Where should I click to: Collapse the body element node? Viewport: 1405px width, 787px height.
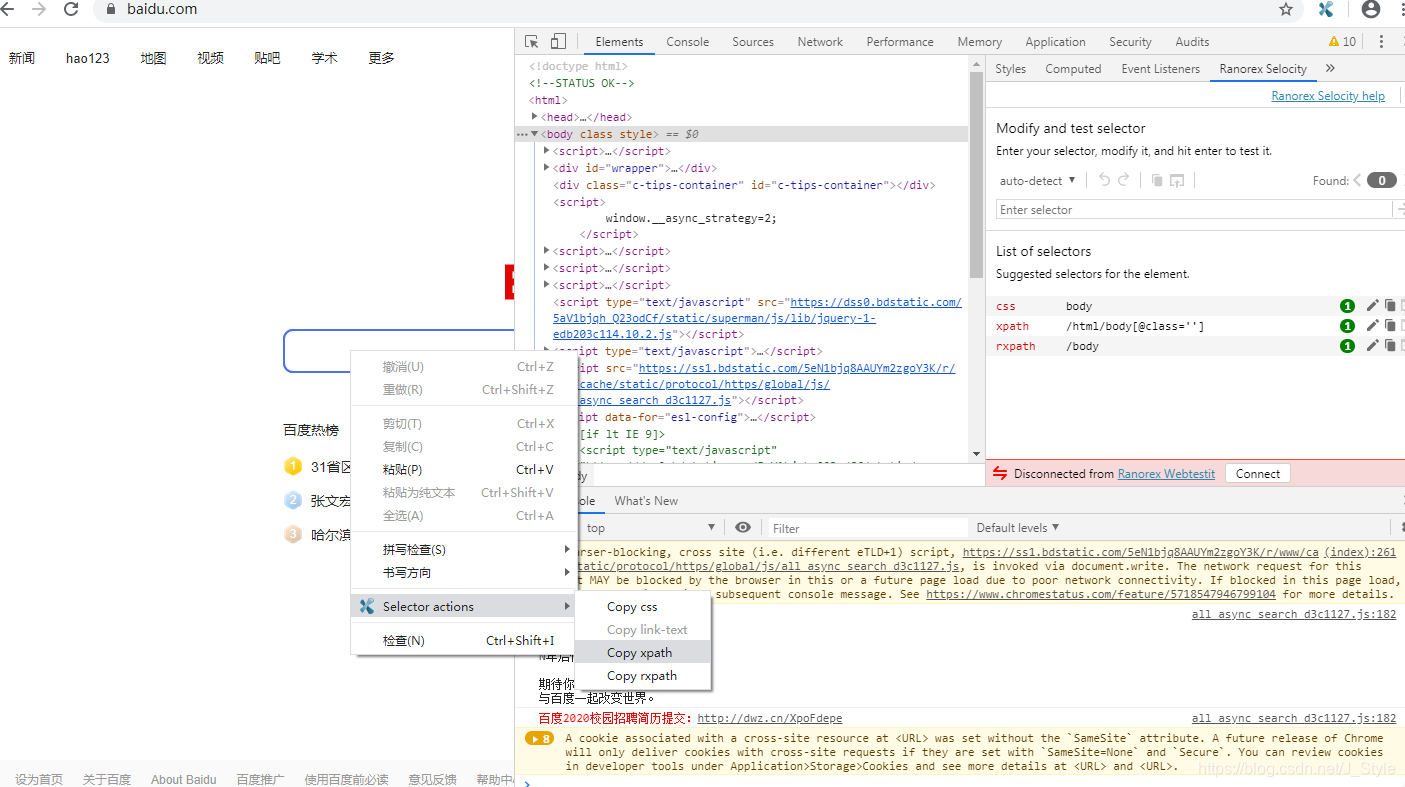(x=535, y=134)
